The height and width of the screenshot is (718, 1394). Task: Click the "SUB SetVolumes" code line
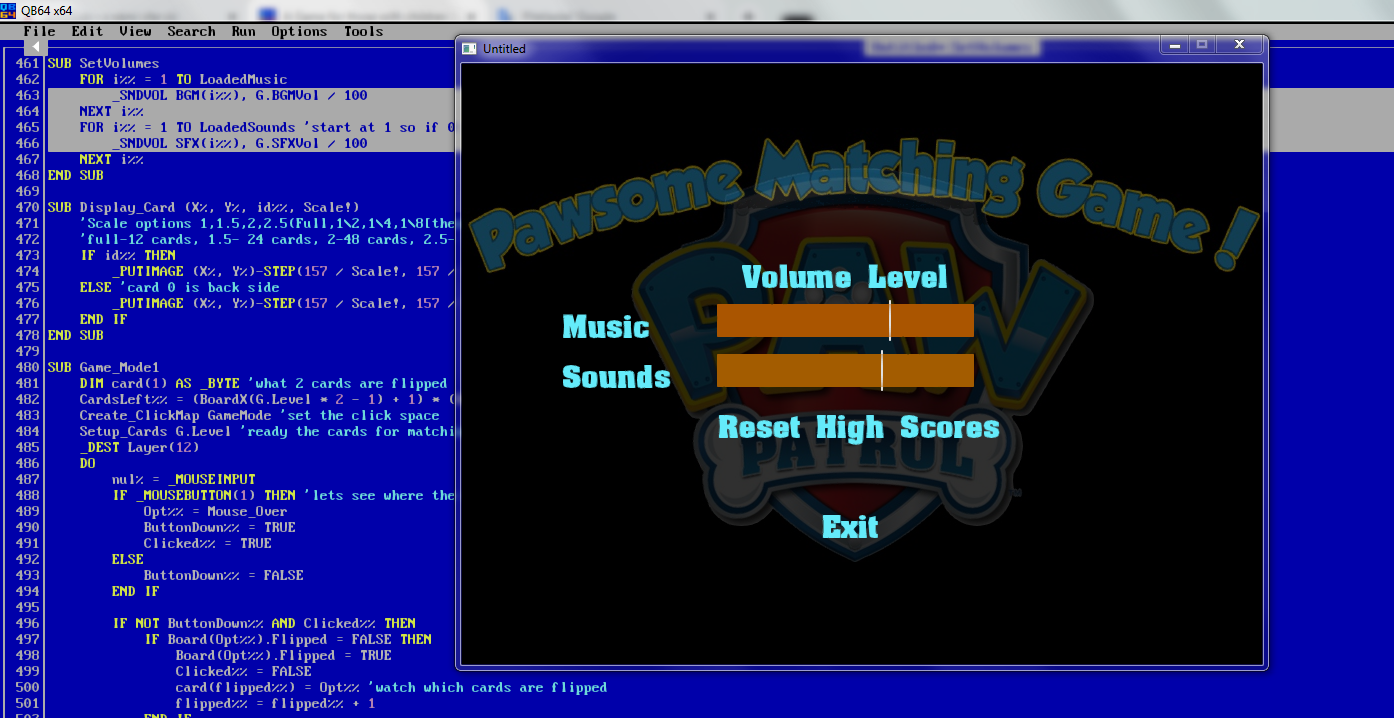pyautogui.click(x=103, y=63)
